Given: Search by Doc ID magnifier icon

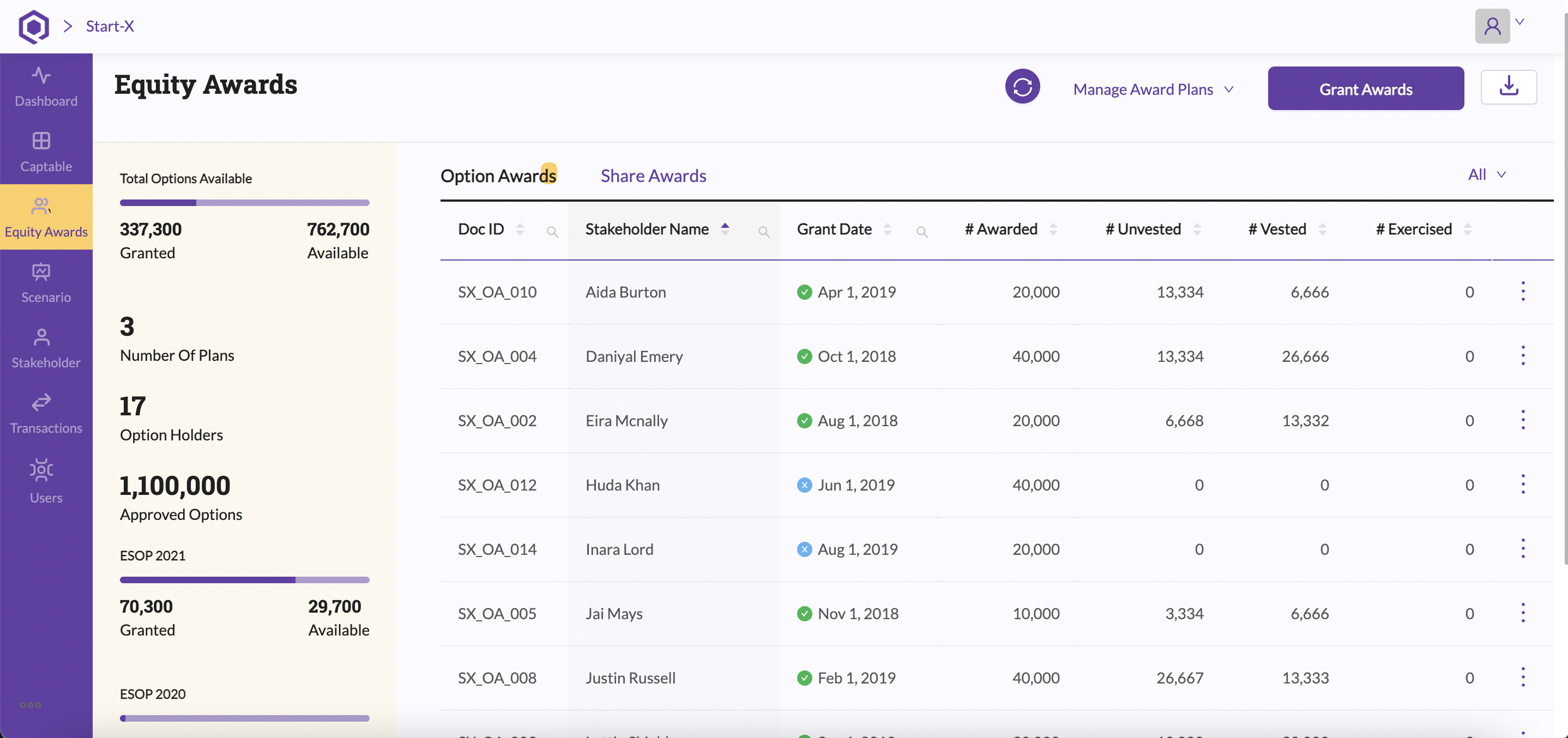Looking at the screenshot, I should 552,231.
